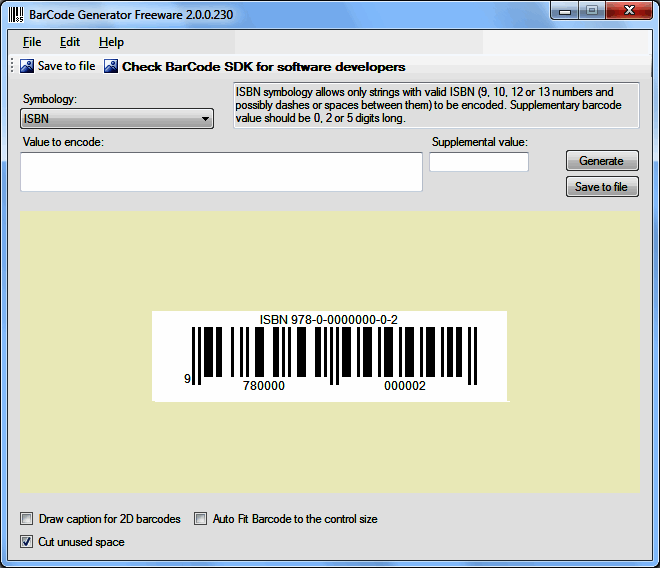The width and height of the screenshot is (660, 568).
Task: Expand the Symbology list using its arrow
Action: [205, 119]
